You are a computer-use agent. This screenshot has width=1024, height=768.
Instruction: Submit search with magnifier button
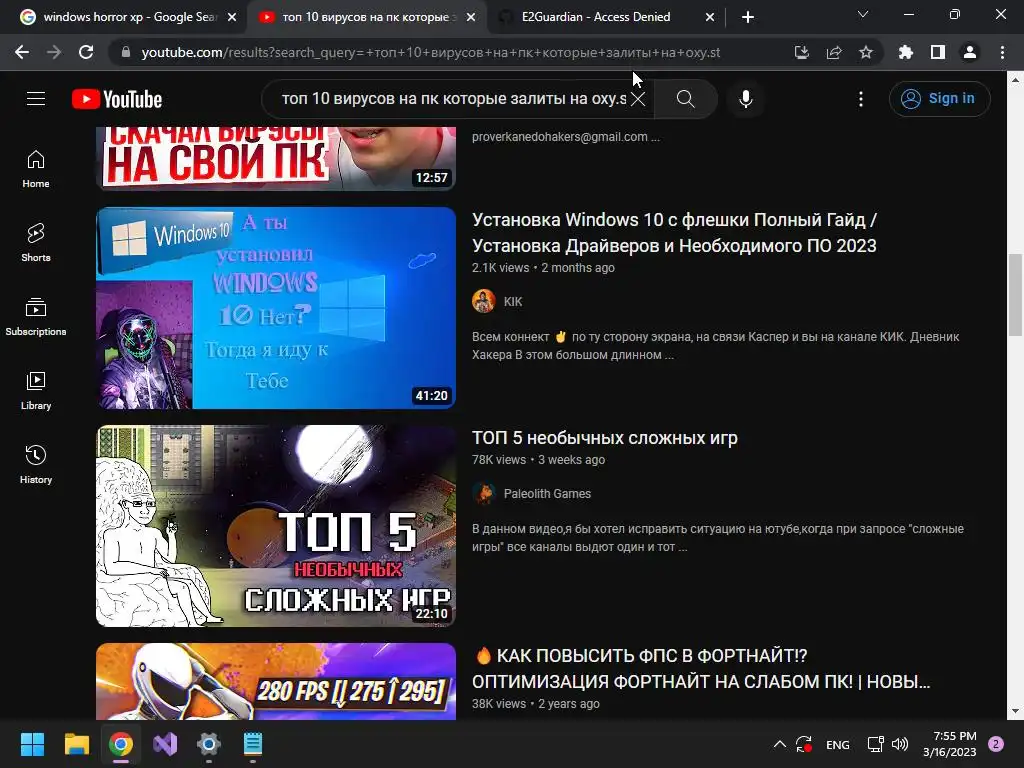pos(685,99)
